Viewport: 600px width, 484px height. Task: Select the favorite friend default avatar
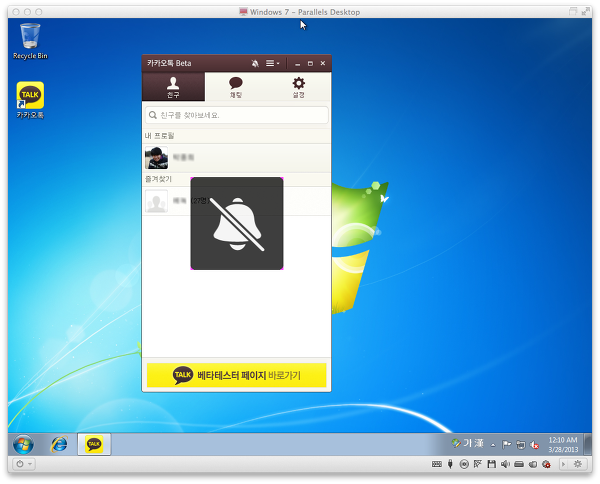(157, 201)
